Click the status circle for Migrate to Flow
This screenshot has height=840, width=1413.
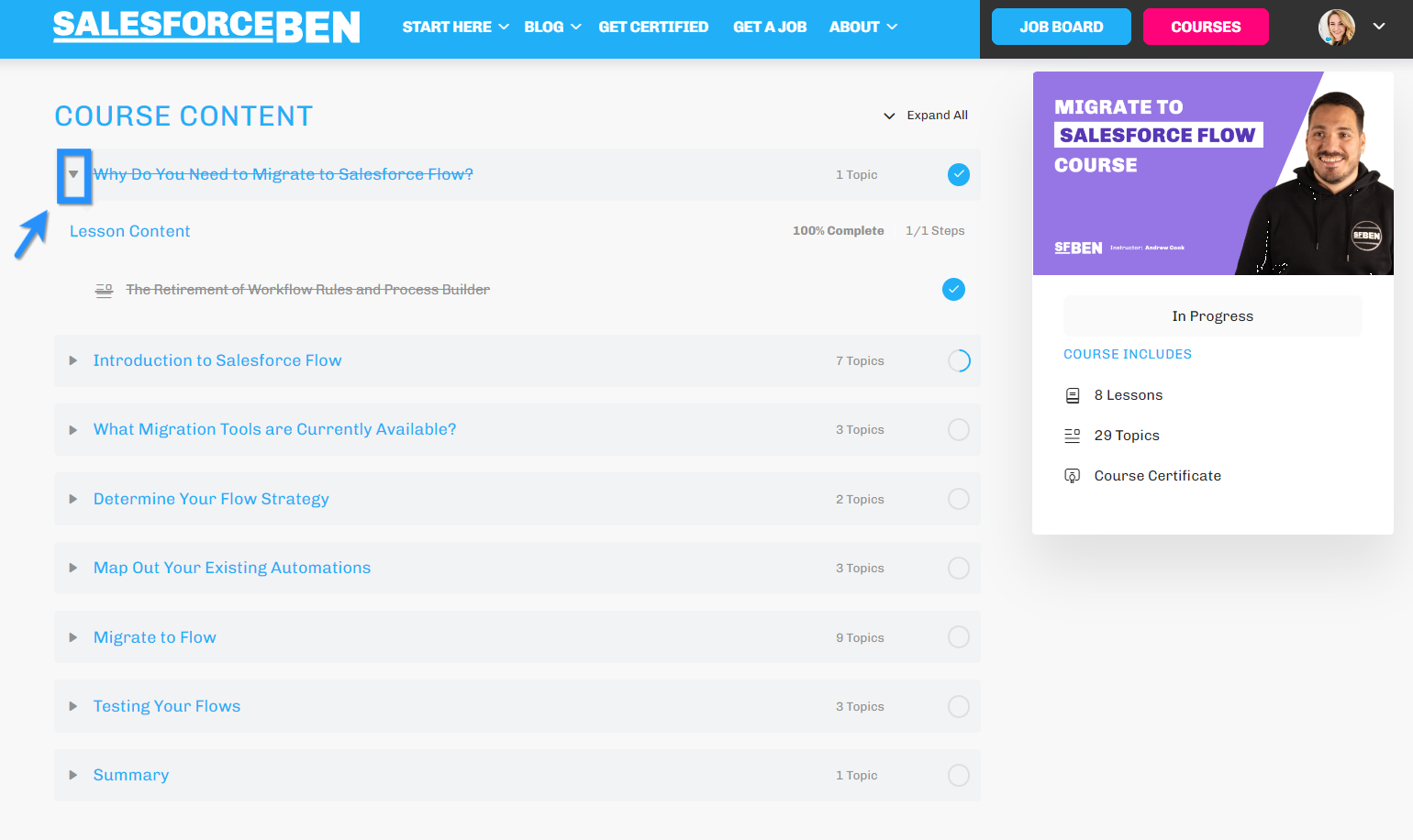pos(959,637)
